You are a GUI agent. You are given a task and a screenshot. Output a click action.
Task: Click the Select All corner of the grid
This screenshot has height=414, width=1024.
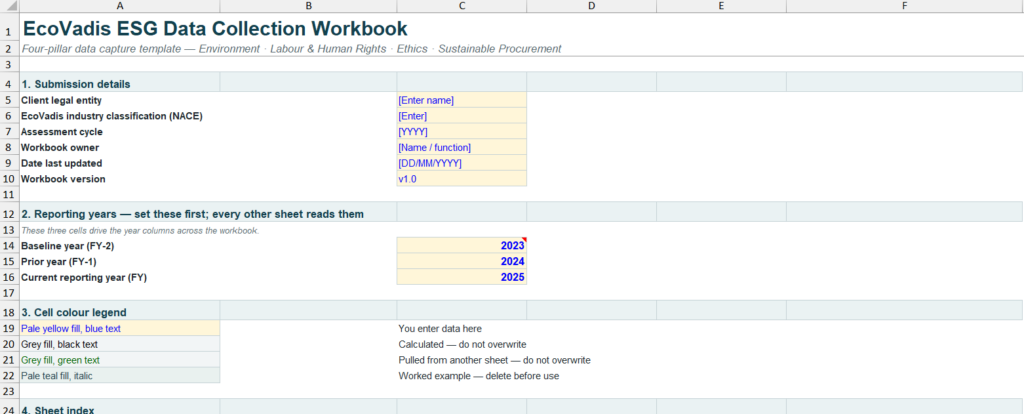pos(10,6)
